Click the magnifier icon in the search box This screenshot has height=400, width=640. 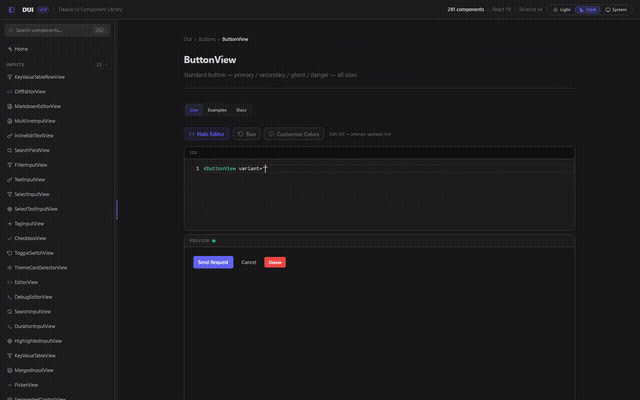tap(11, 30)
